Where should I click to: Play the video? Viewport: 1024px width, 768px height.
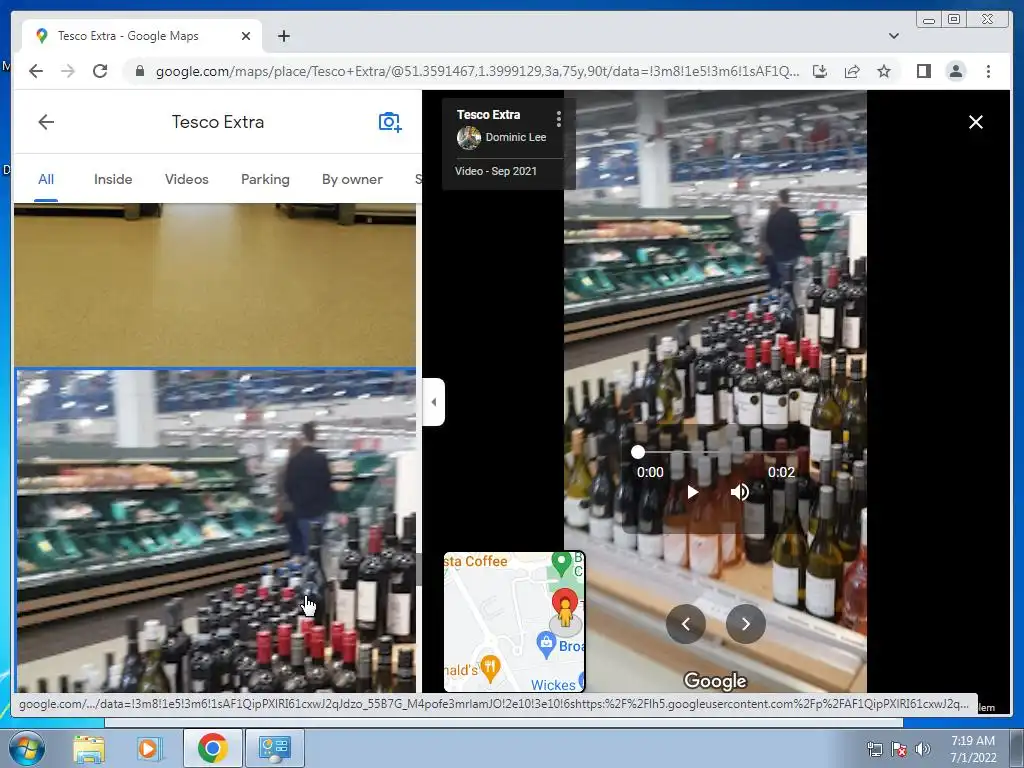[692, 492]
